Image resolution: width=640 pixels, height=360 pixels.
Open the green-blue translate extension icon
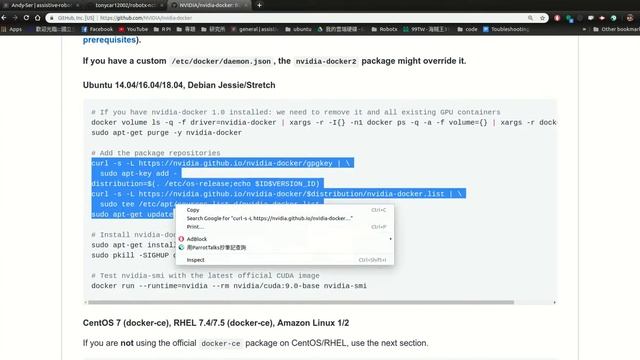click(570, 18)
